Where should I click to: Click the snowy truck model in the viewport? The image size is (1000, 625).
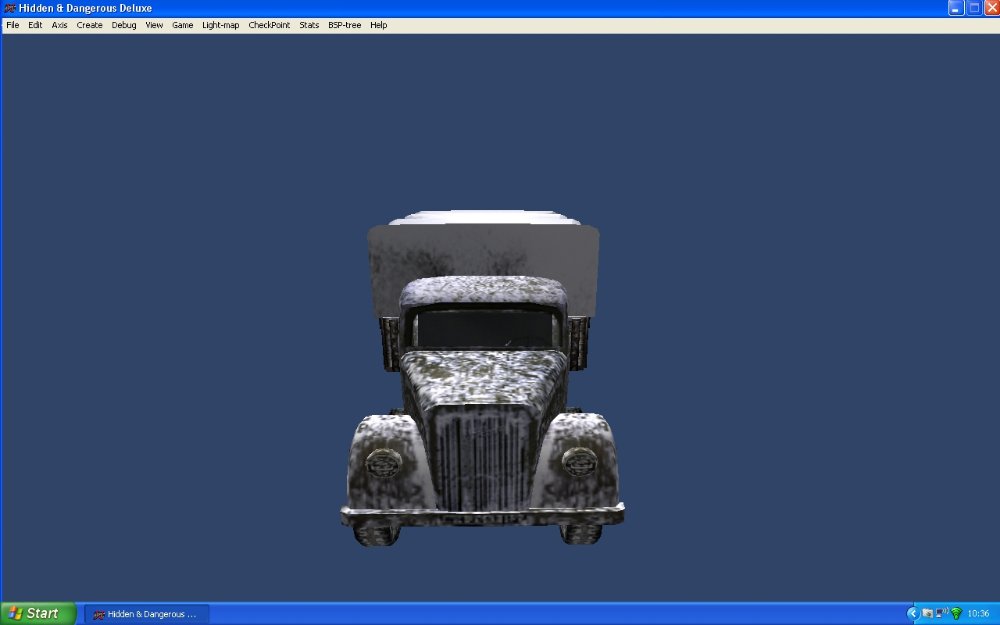pyautogui.click(x=483, y=378)
